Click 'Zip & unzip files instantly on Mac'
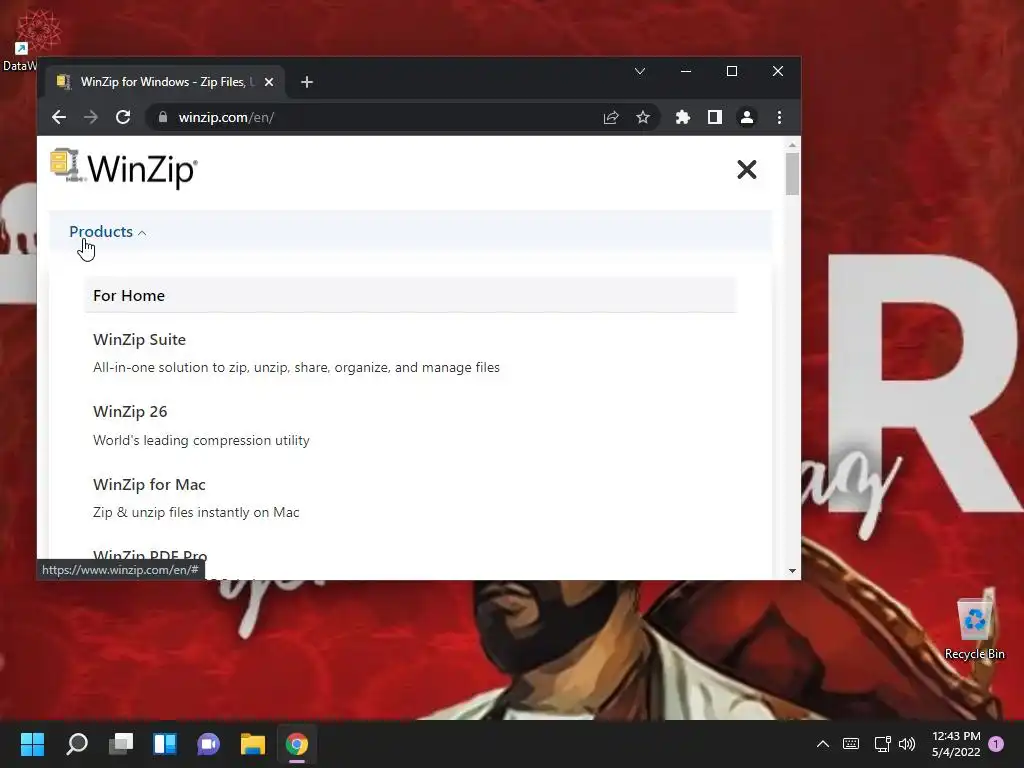Image resolution: width=1024 pixels, height=768 pixels. pos(196,513)
